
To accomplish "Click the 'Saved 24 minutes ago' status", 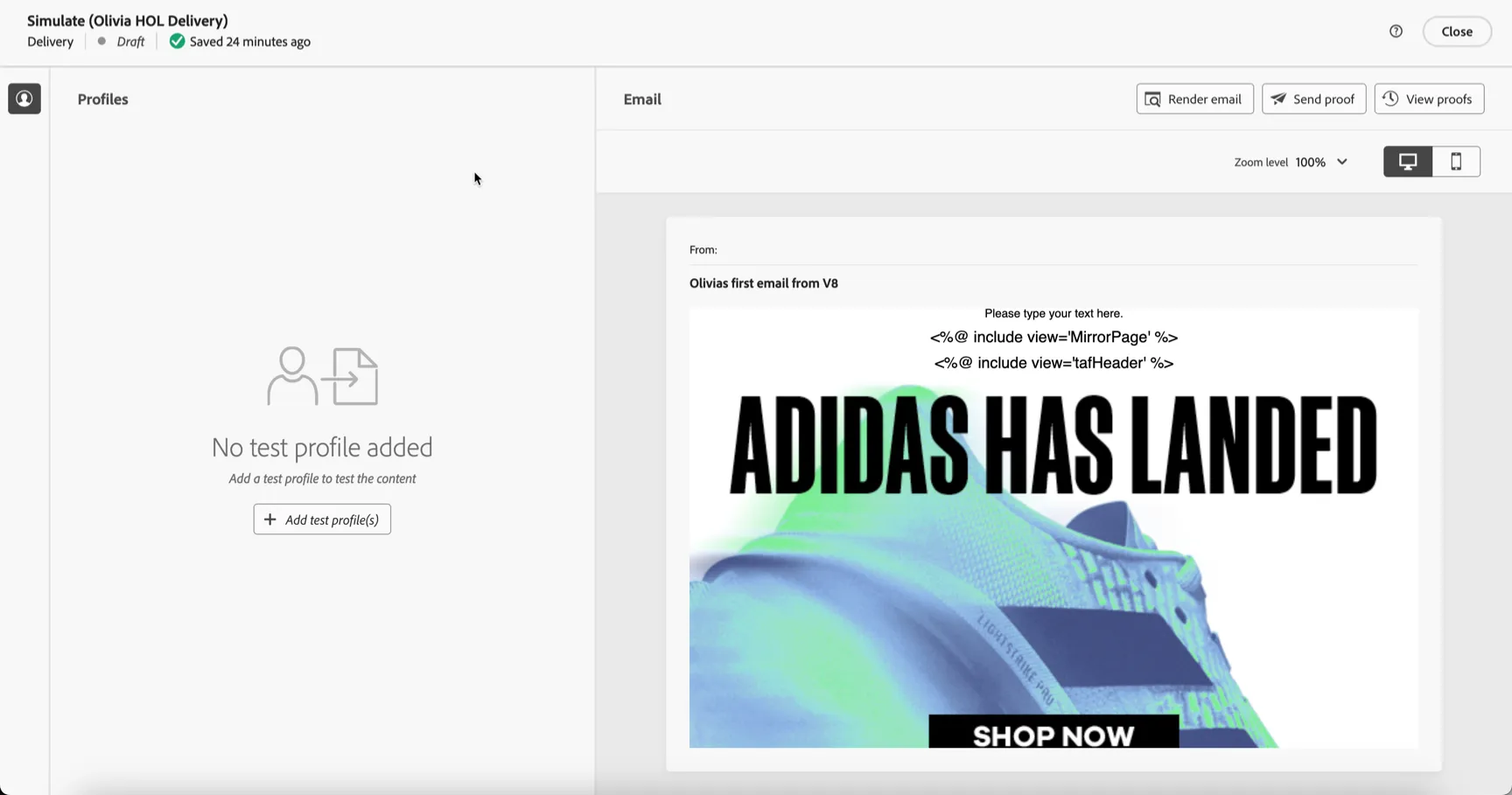I will [x=250, y=41].
